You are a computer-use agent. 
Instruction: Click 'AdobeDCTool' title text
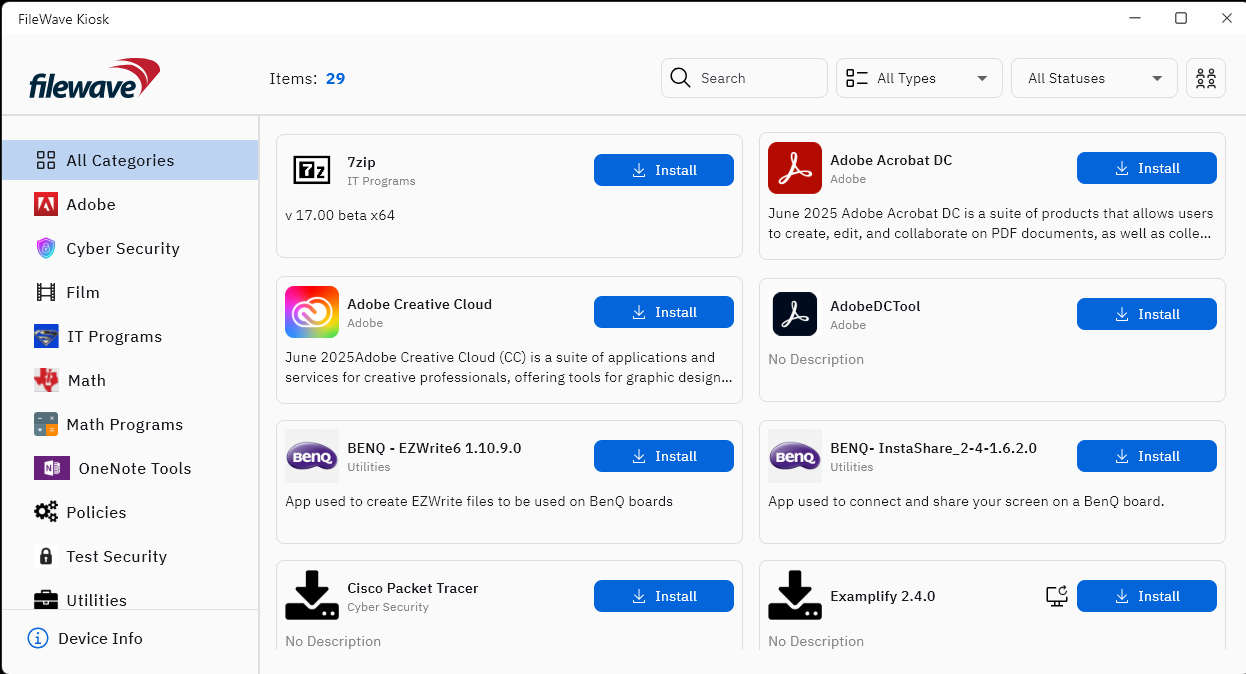coord(875,306)
